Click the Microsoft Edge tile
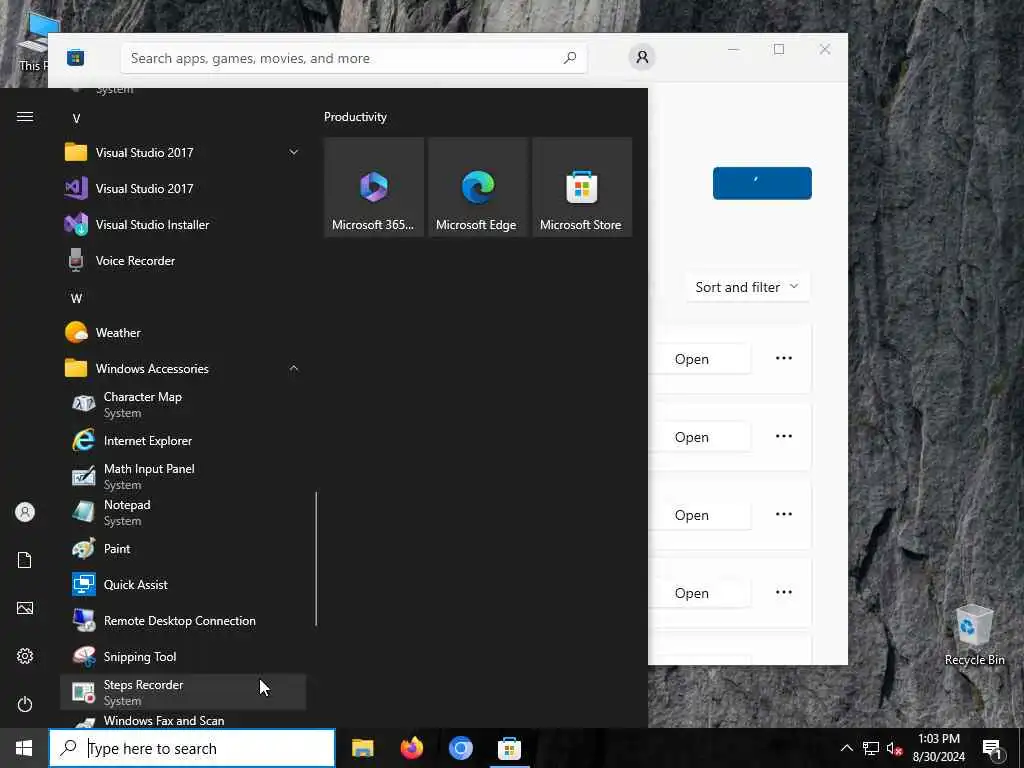Image resolution: width=1024 pixels, height=768 pixels. tap(477, 187)
